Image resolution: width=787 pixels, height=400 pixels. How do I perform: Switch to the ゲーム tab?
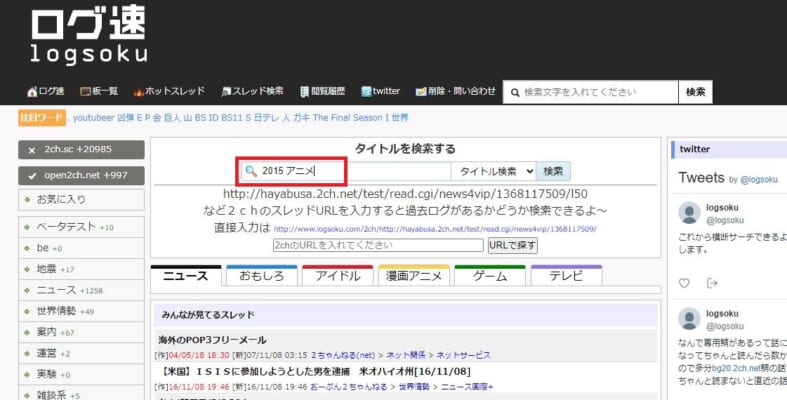[x=489, y=276]
